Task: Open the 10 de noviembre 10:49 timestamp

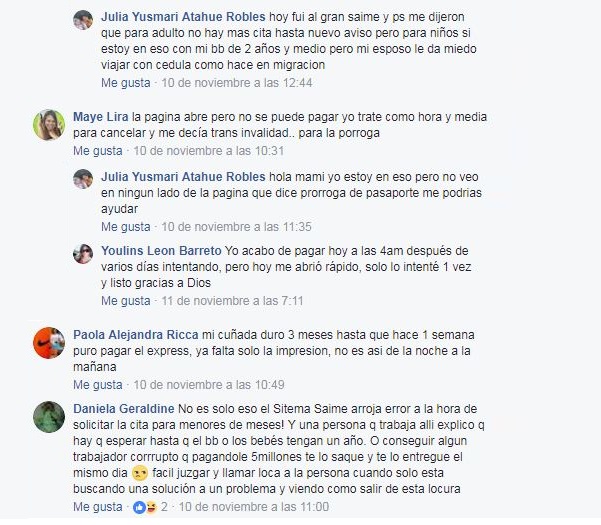Action: pos(209,385)
